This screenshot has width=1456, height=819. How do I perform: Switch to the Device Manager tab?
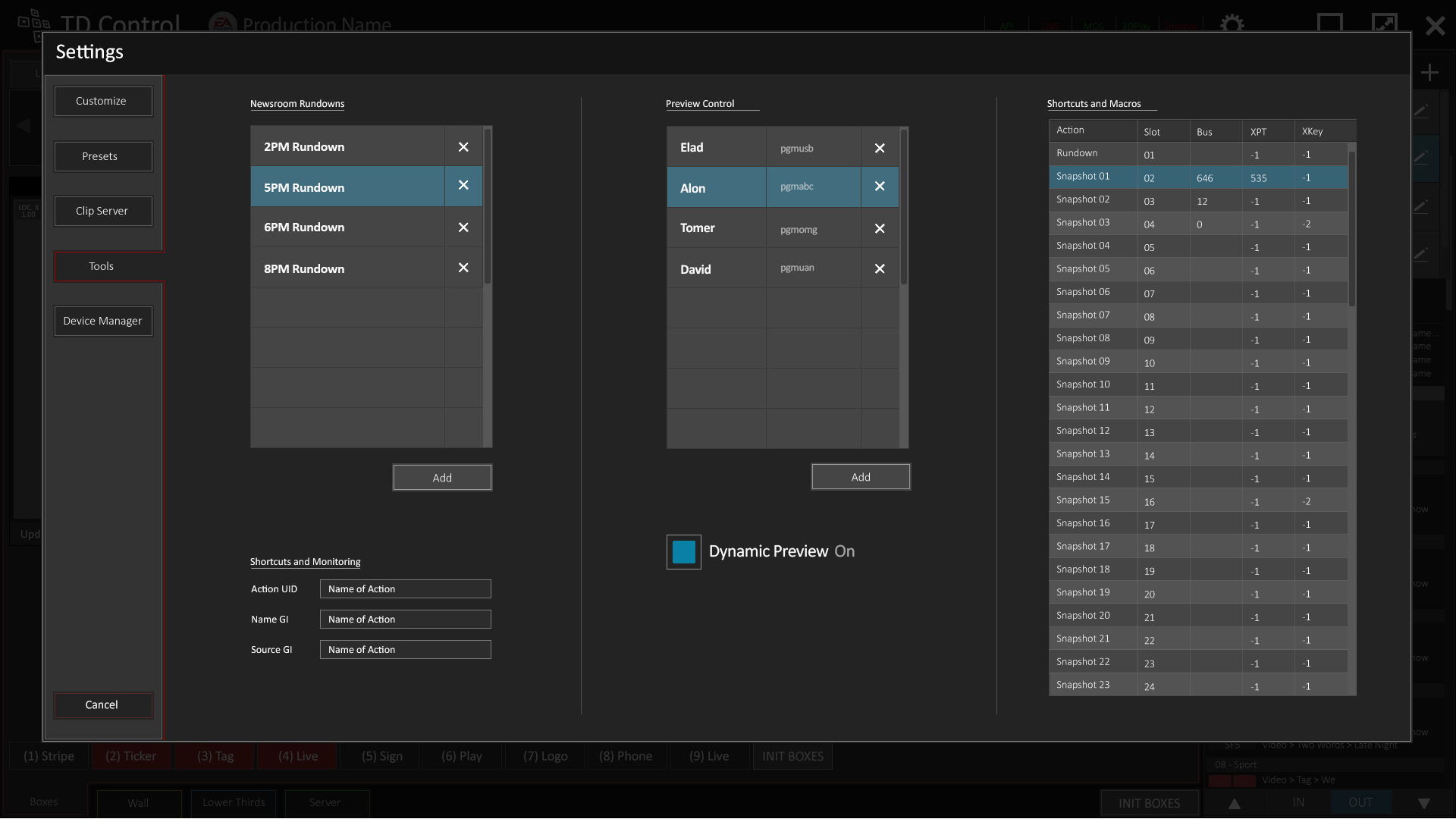pos(103,322)
